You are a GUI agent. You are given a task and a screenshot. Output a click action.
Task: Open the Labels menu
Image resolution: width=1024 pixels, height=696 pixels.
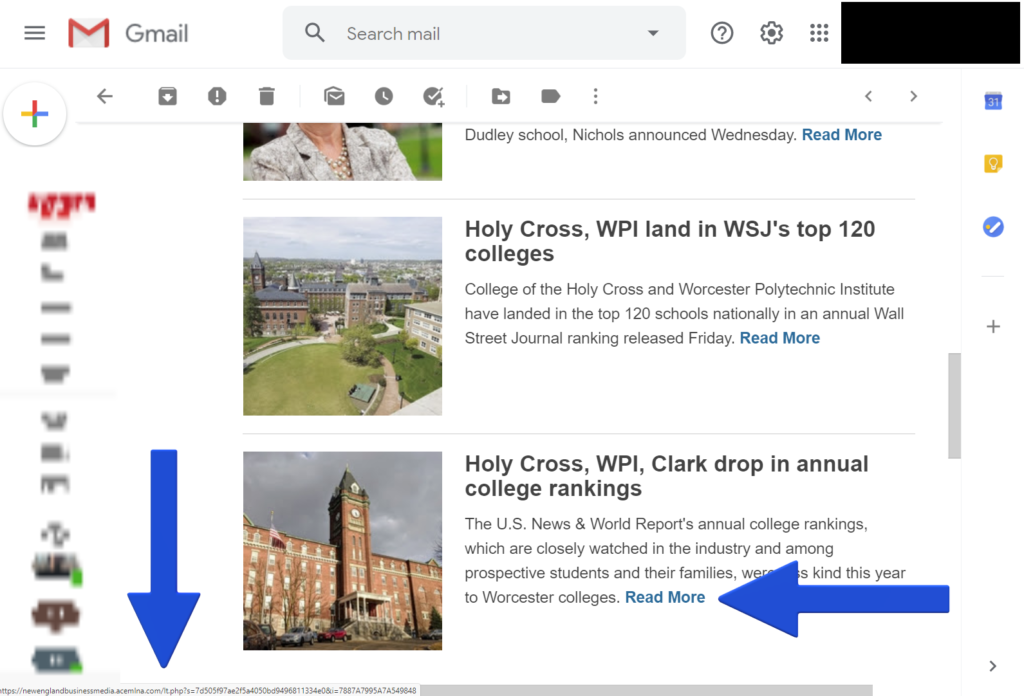point(550,96)
